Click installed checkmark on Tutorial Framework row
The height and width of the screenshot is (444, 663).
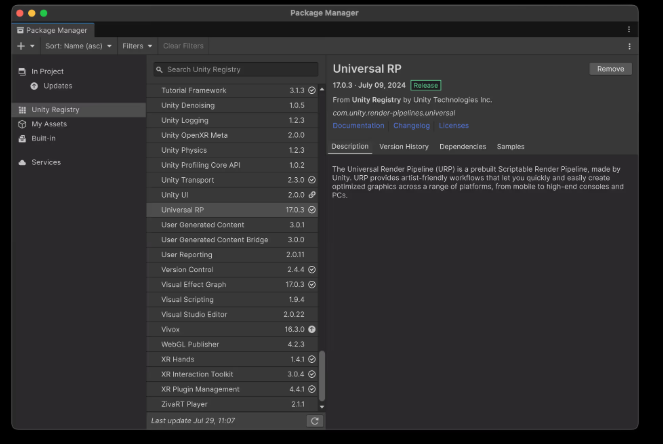[312, 90]
